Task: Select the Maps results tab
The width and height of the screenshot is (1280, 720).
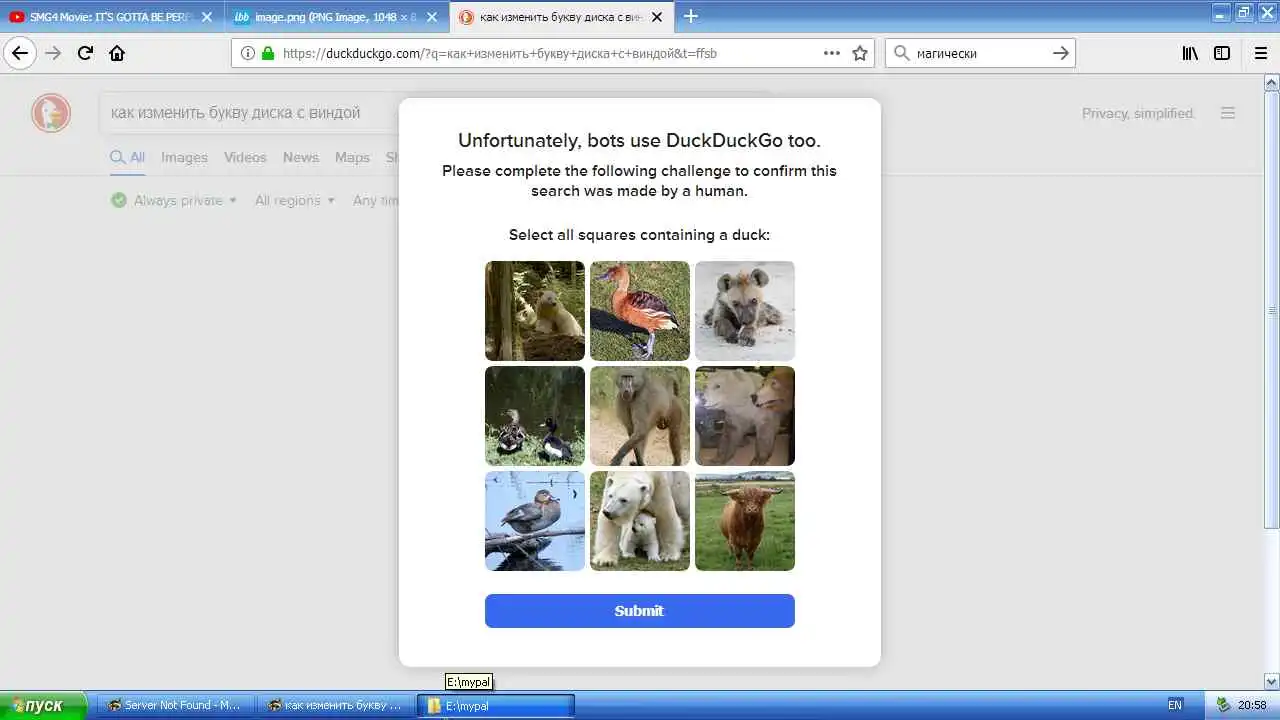Action: (352, 157)
